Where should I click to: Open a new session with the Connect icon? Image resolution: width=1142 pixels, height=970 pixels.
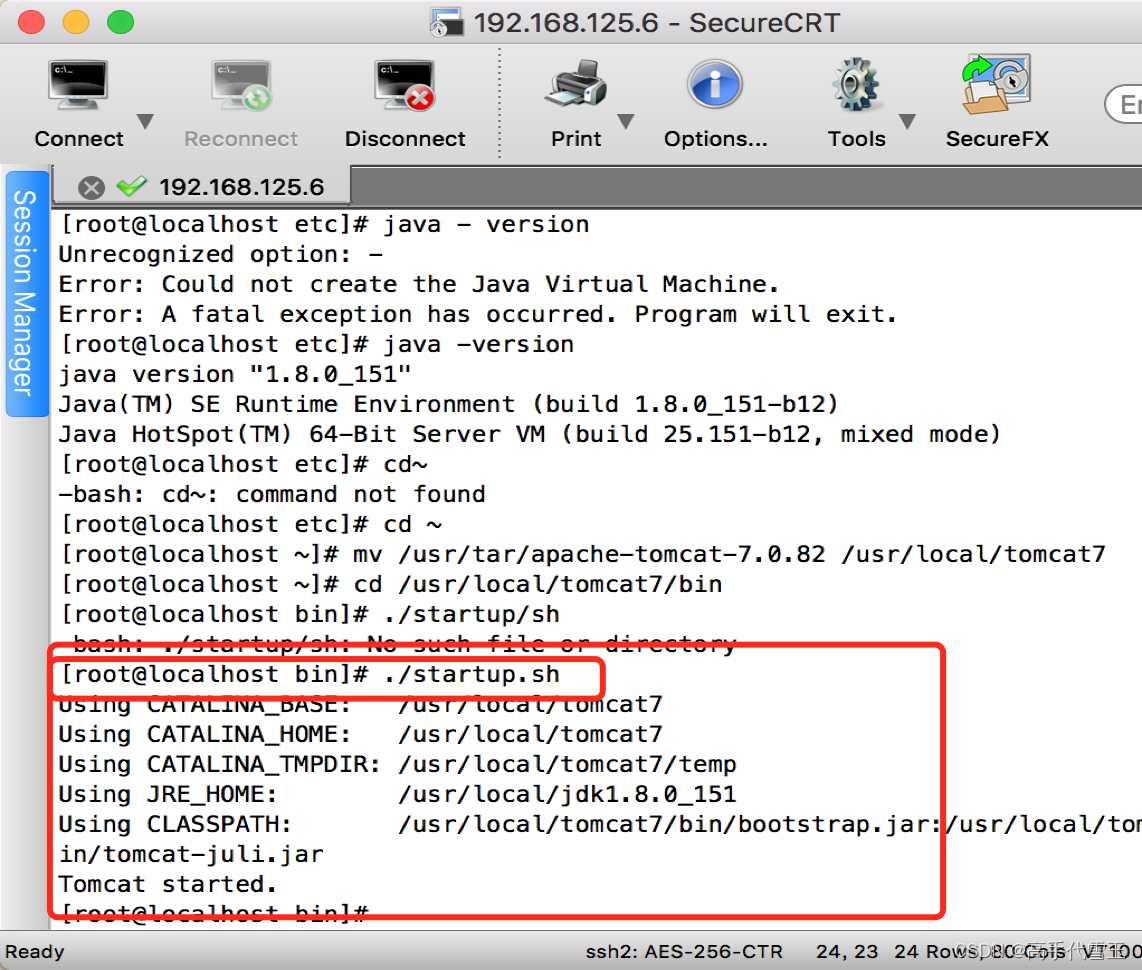[x=78, y=100]
